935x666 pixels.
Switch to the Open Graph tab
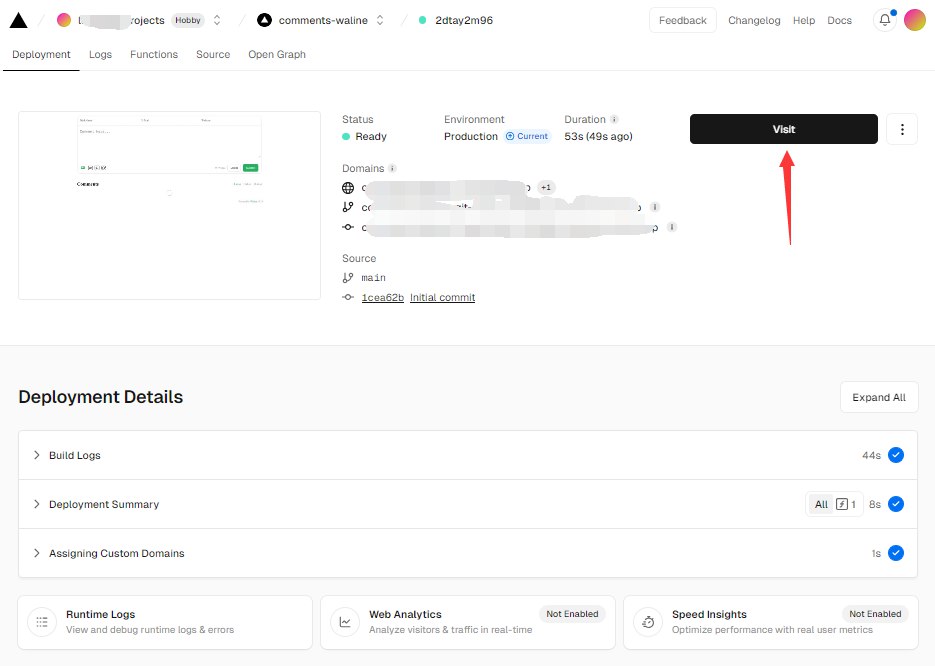277,55
